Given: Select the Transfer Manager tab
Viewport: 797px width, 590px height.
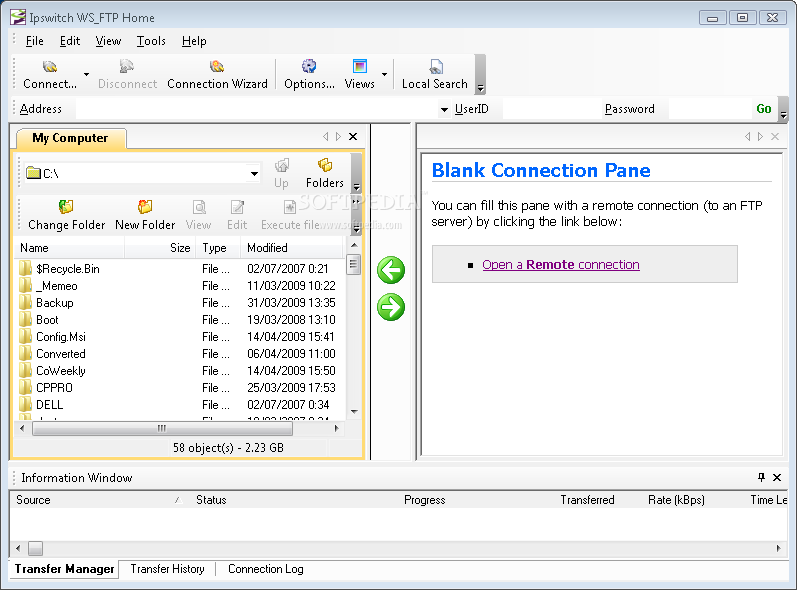Looking at the screenshot, I should (x=65, y=569).
